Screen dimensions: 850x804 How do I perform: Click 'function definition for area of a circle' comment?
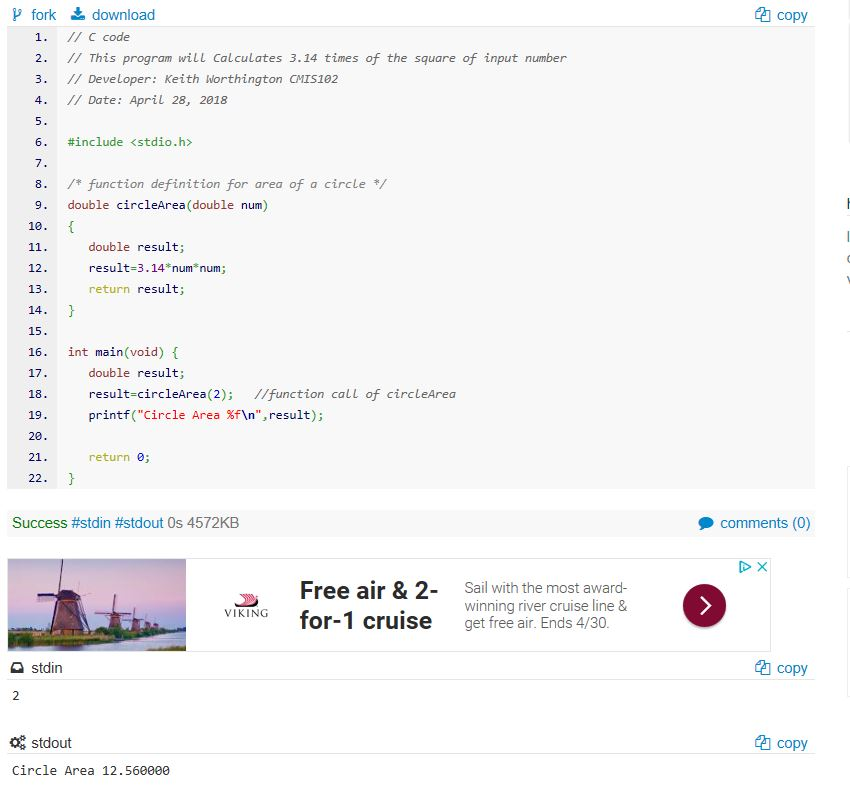point(227,184)
